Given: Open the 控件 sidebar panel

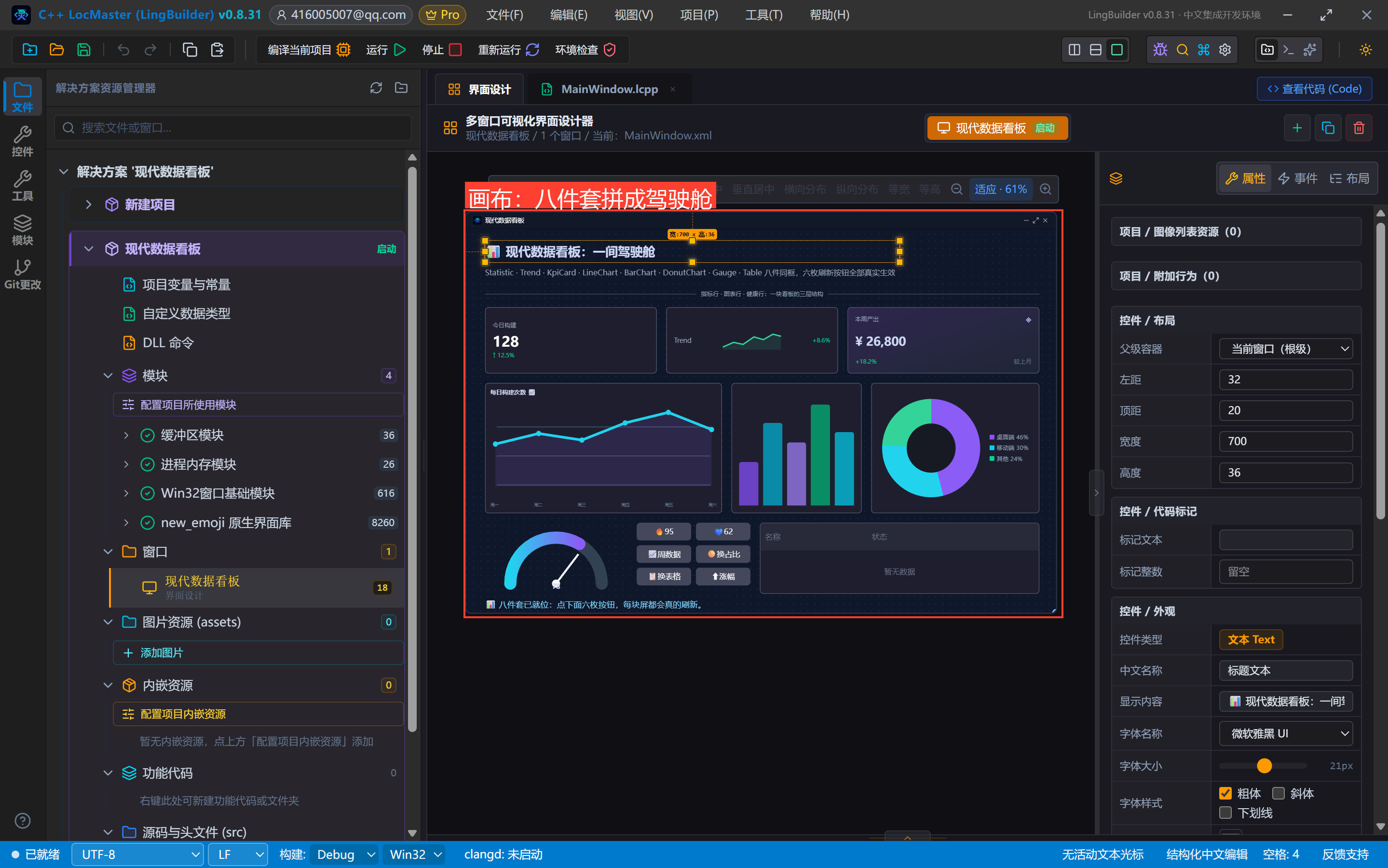Looking at the screenshot, I should [22, 141].
